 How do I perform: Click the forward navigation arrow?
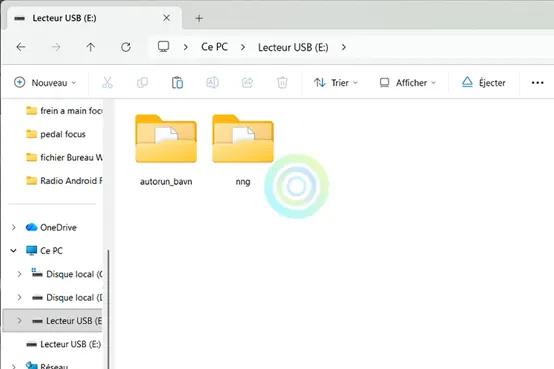point(56,47)
